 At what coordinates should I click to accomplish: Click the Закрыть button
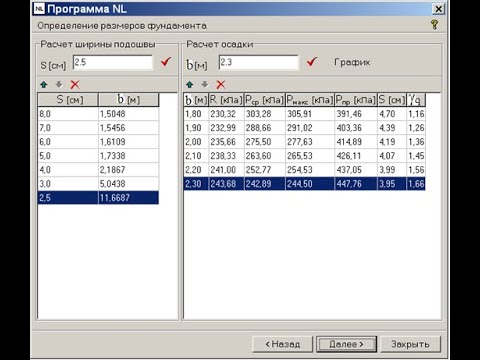click(x=410, y=344)
